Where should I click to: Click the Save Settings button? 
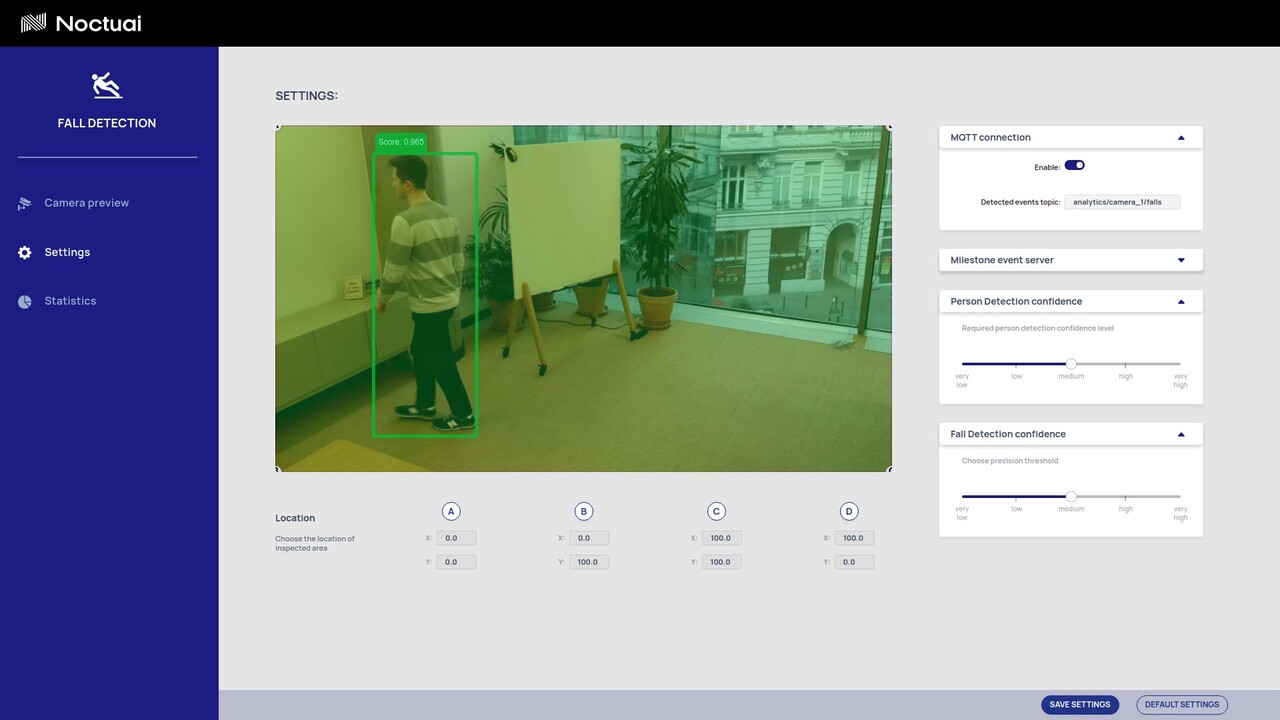pos(1080,704)
